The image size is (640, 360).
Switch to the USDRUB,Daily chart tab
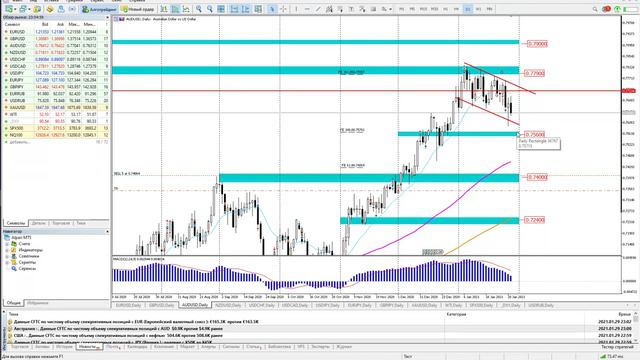tap(541, 305)
